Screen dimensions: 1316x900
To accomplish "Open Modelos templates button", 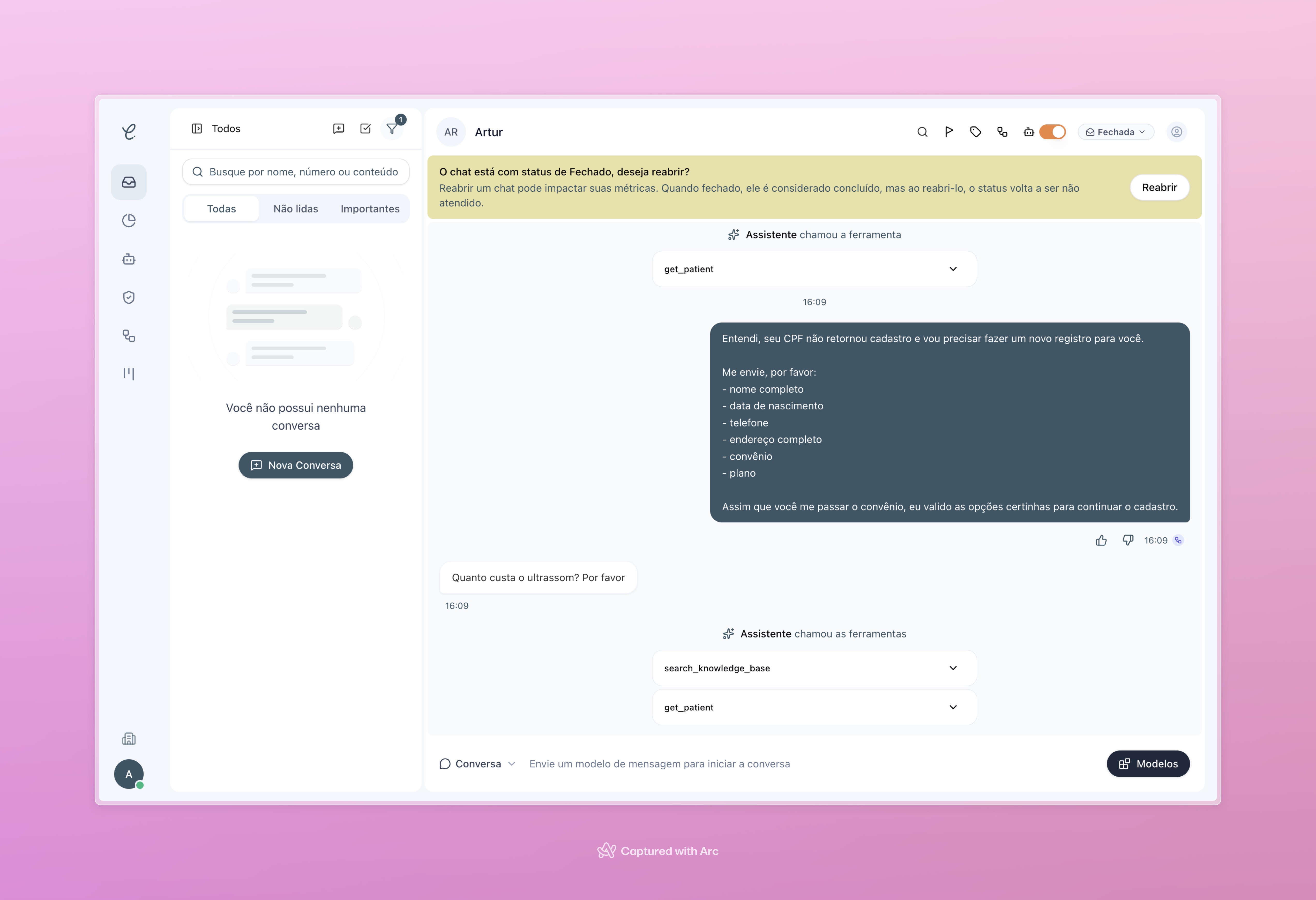I will point(1148,764).
